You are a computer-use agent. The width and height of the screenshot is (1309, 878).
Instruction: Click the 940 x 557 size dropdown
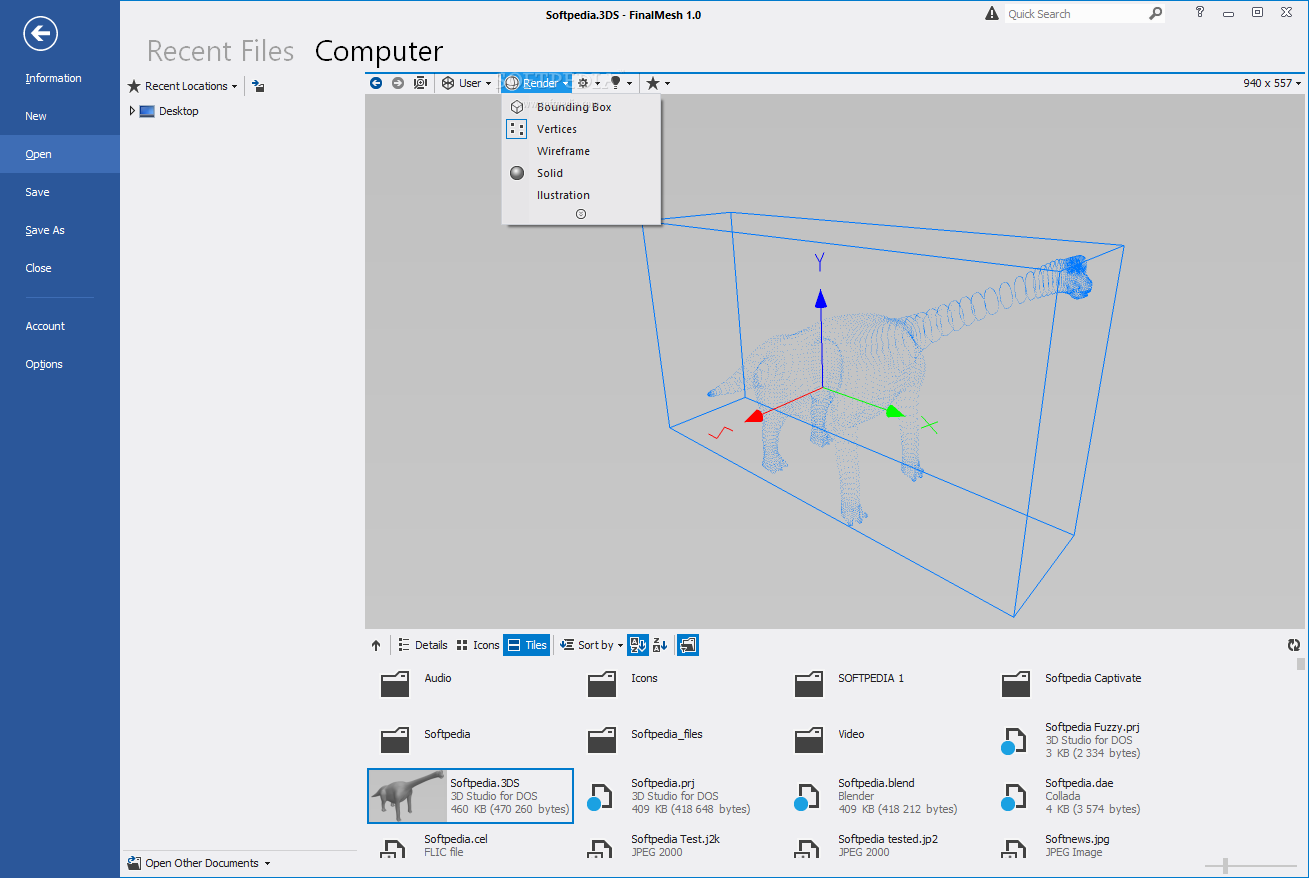pyautogui.click(x=1273, y=83)
